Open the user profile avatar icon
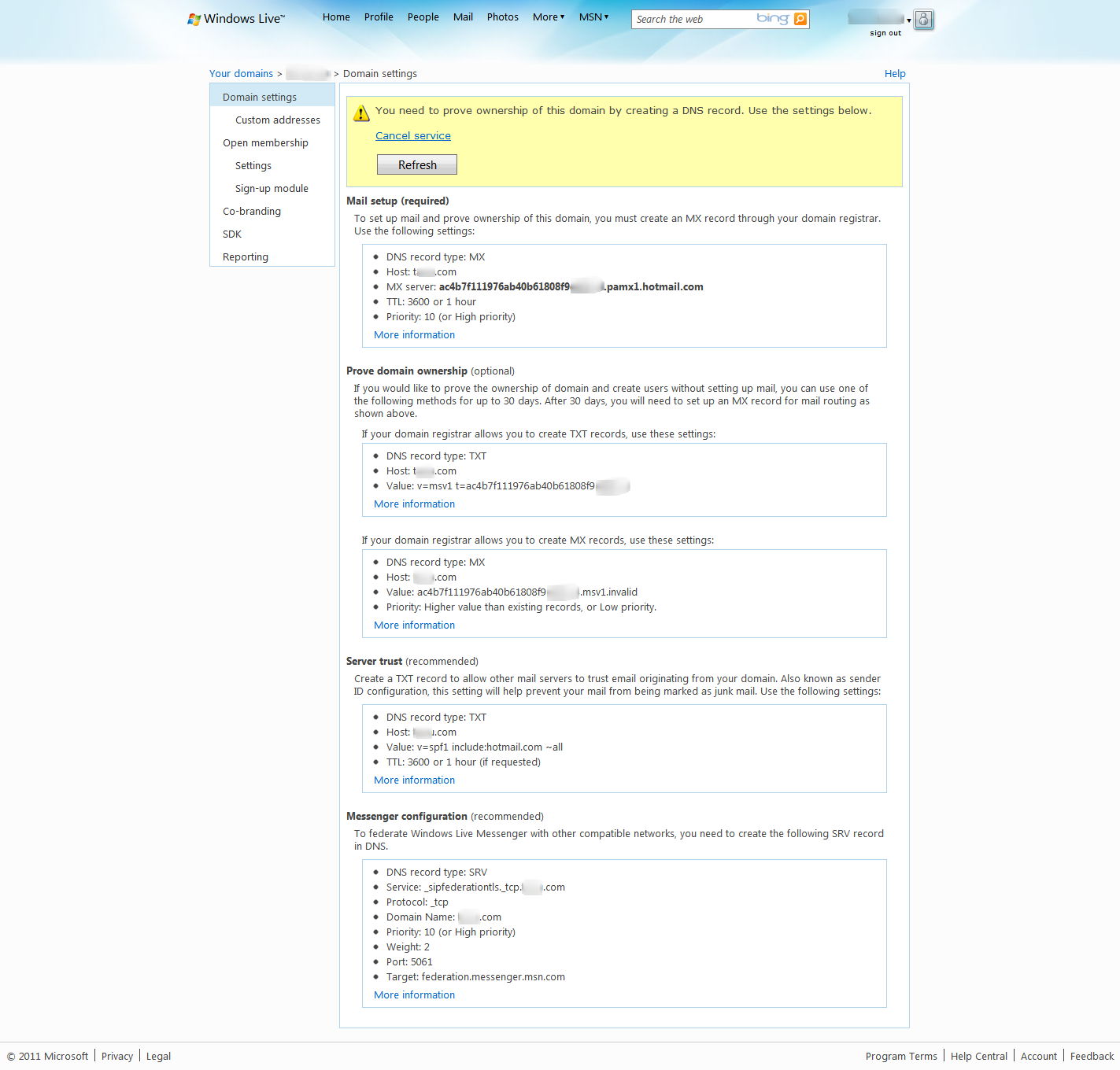 point(924,20)
